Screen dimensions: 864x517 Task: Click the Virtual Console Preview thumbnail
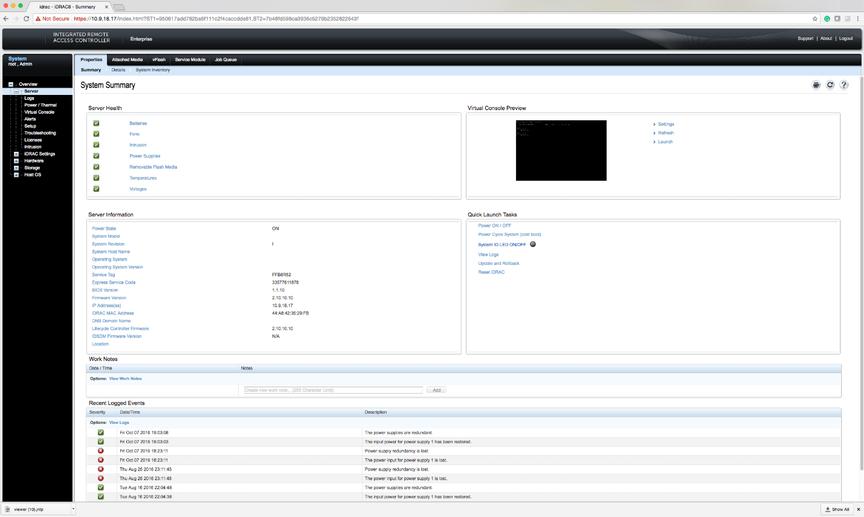(x=561, y=150)
